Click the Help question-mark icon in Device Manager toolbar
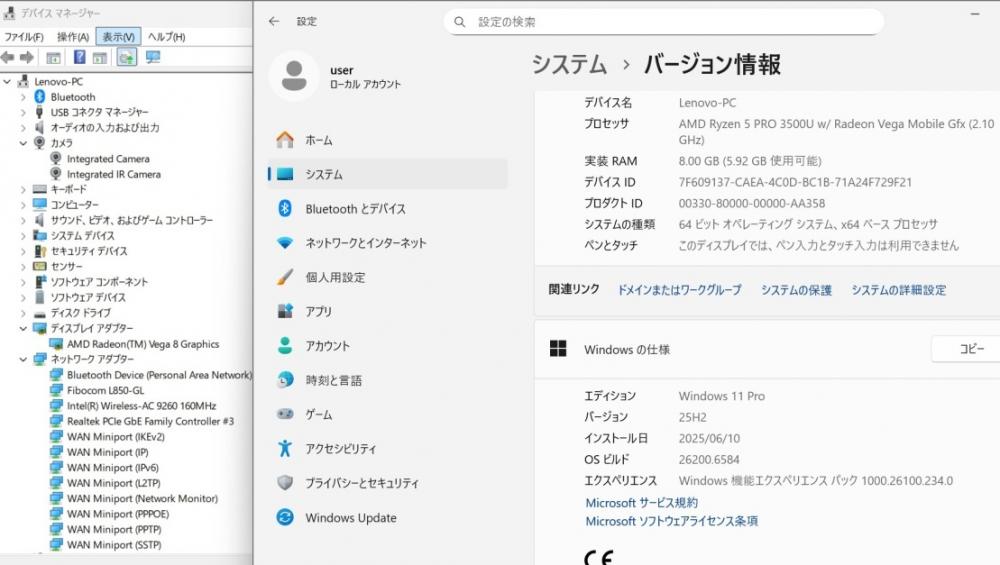Screen dimensions: 1000x565 (79, 57)
